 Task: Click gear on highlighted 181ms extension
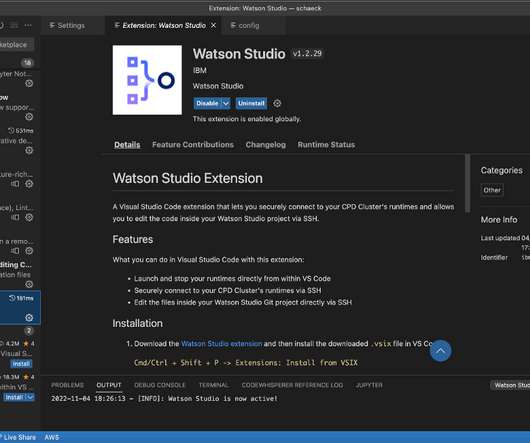[29, 317]
